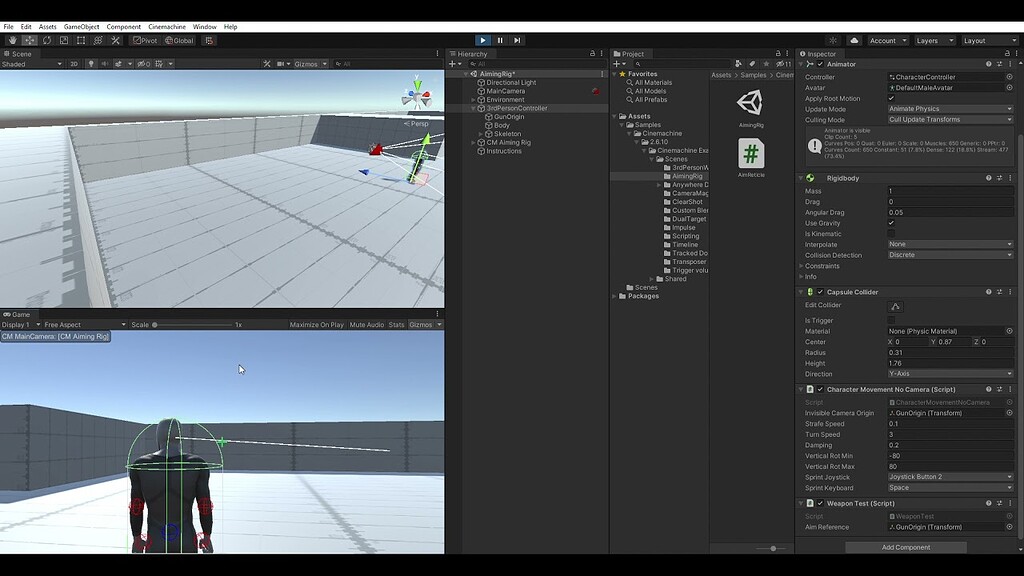Switch to the Game tab
This screenshot has height=576, width=1024.
point(19,314)
